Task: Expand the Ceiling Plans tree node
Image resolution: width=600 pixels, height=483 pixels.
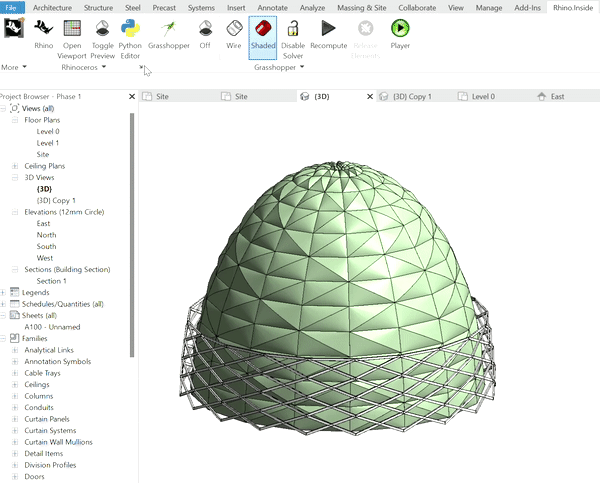Action: point(15,166)
